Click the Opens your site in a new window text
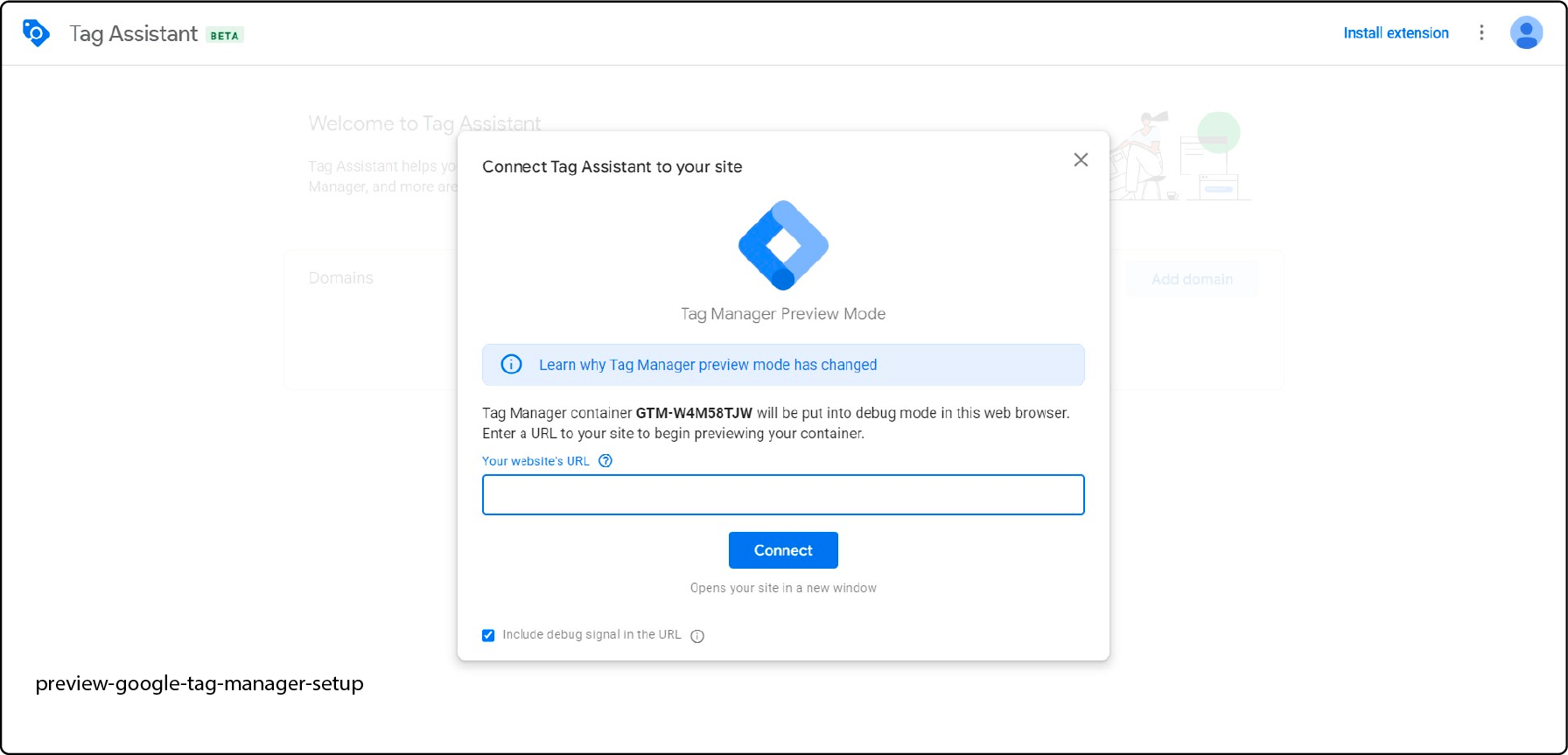 tap(783, 588)
